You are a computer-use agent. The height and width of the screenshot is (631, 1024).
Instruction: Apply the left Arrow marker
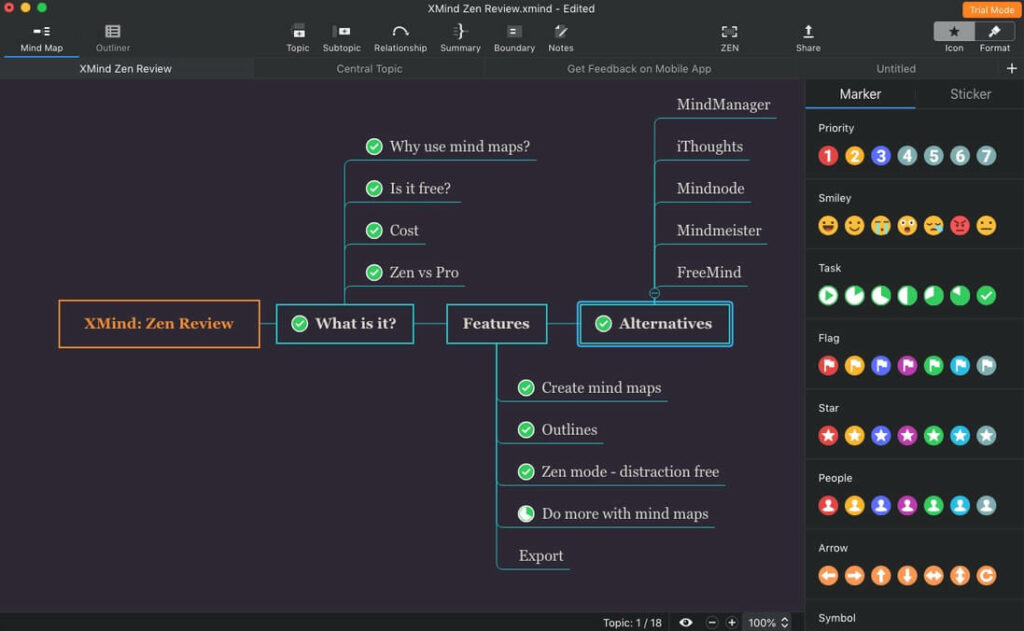(828, 575)
